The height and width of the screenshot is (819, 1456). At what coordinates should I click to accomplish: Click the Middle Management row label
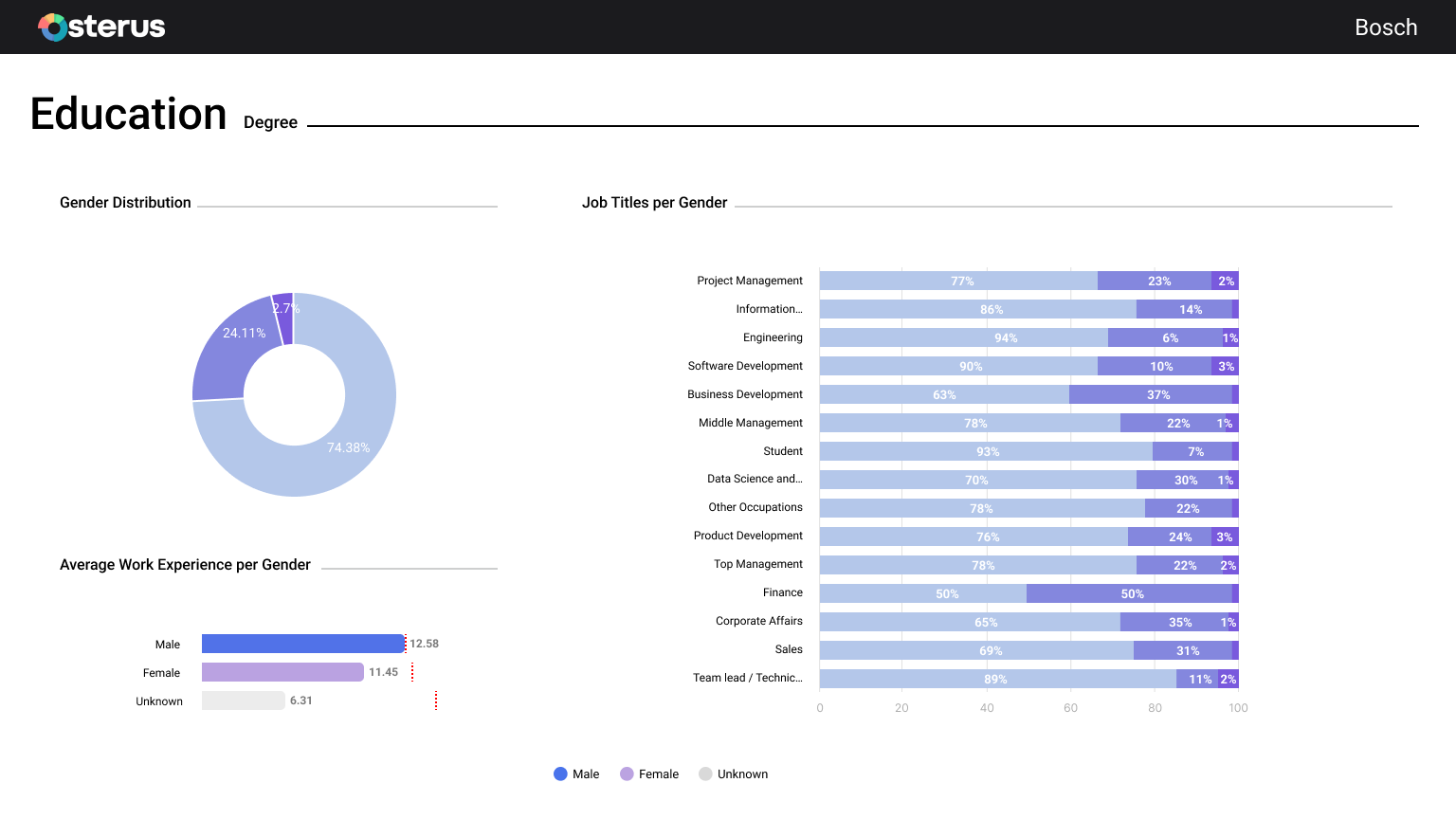pos(751,423)
